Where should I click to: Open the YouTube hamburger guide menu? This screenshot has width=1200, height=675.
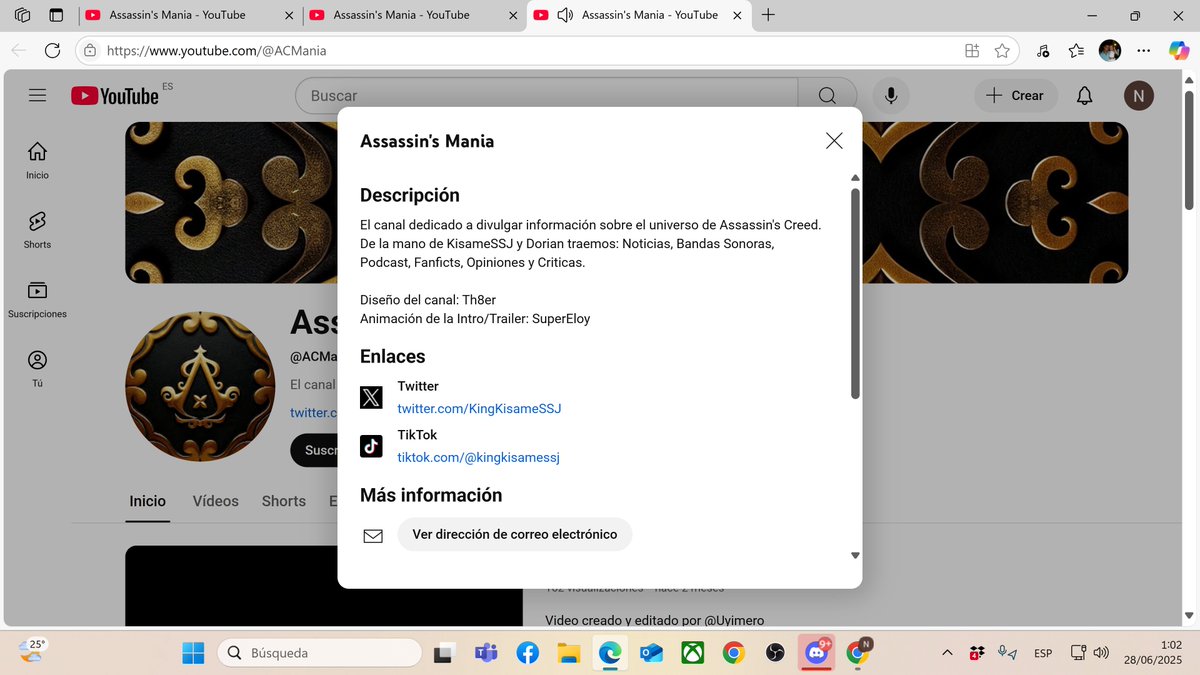[x=38, y=95]
